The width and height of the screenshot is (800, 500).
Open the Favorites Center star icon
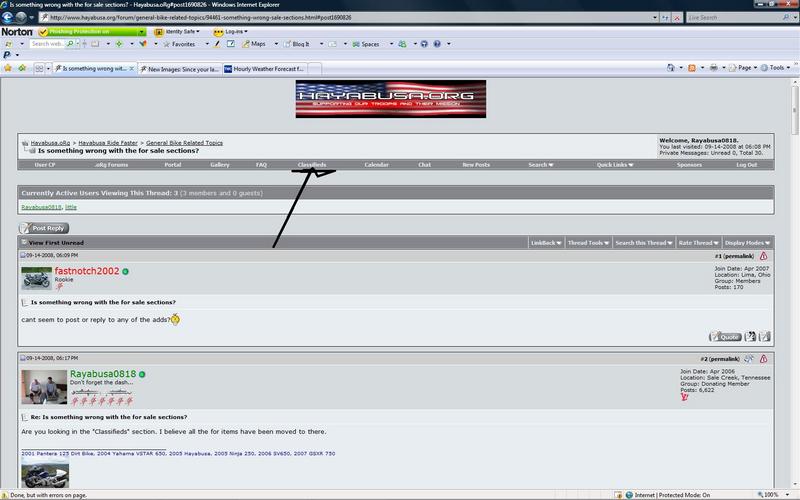8,68
